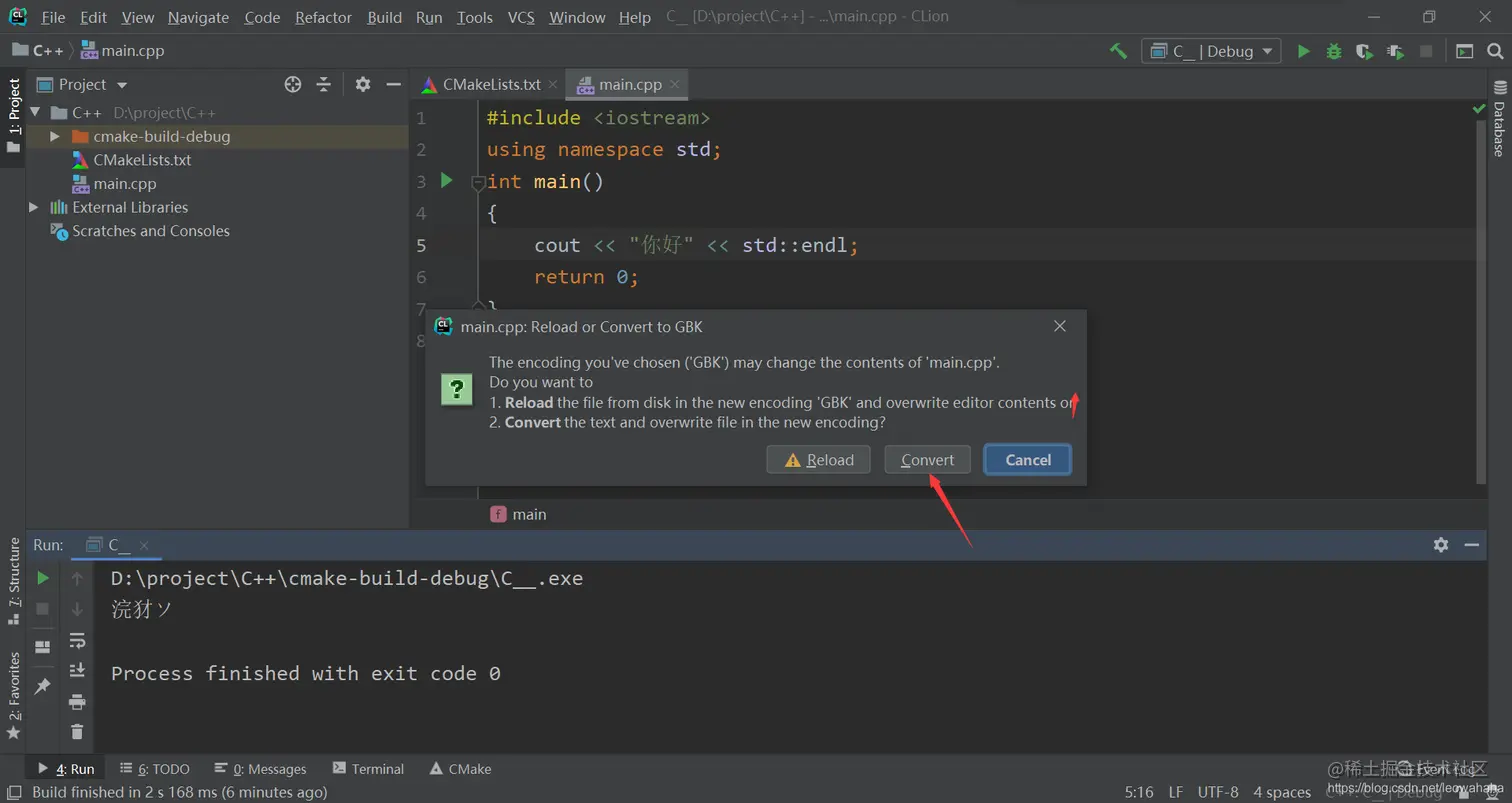
Task: Open the 2: Favorites side panel
Action: pyautogui.click(x=14, y=696)
